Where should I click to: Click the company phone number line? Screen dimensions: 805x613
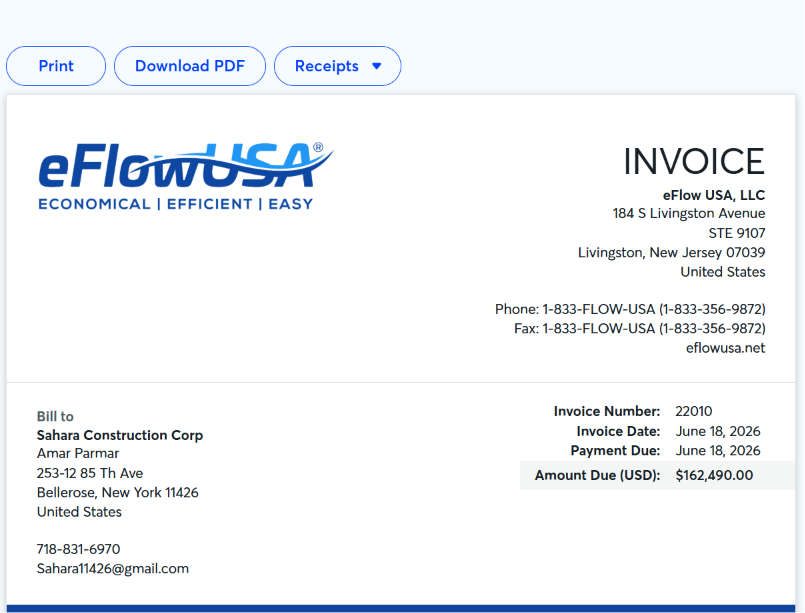630,310
